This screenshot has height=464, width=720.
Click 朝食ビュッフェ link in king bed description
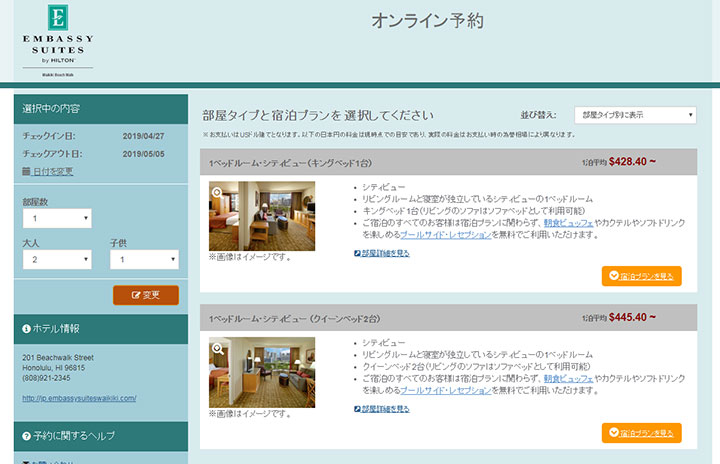pos(569,222)
